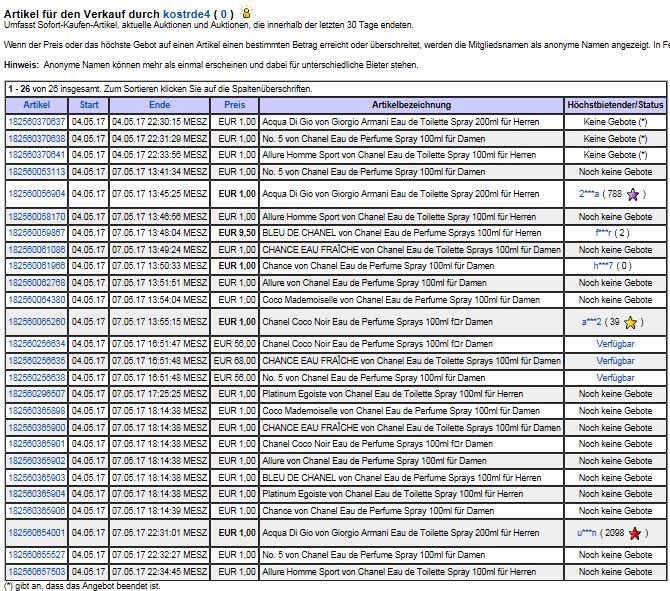Open bidder profile h***7
The image size is (670, 591).
point(603,266)
